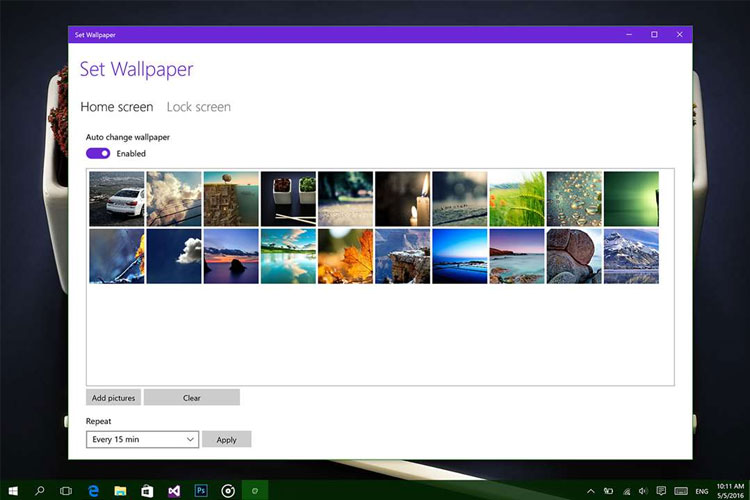Viewport: 750px width, 500px height.
Task: Select the Home screen tab
Action: 117,107
